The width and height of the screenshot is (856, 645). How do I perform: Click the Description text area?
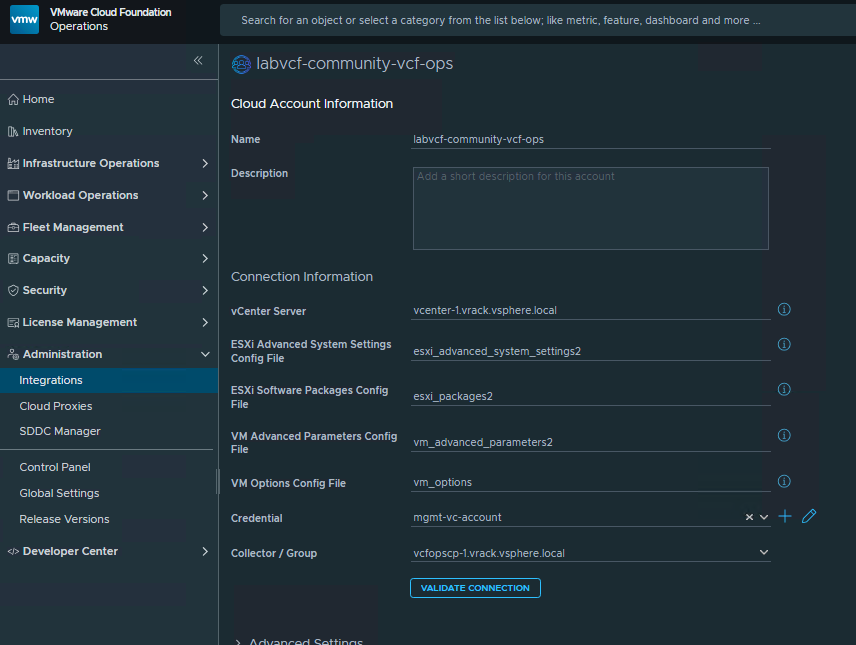590,208
